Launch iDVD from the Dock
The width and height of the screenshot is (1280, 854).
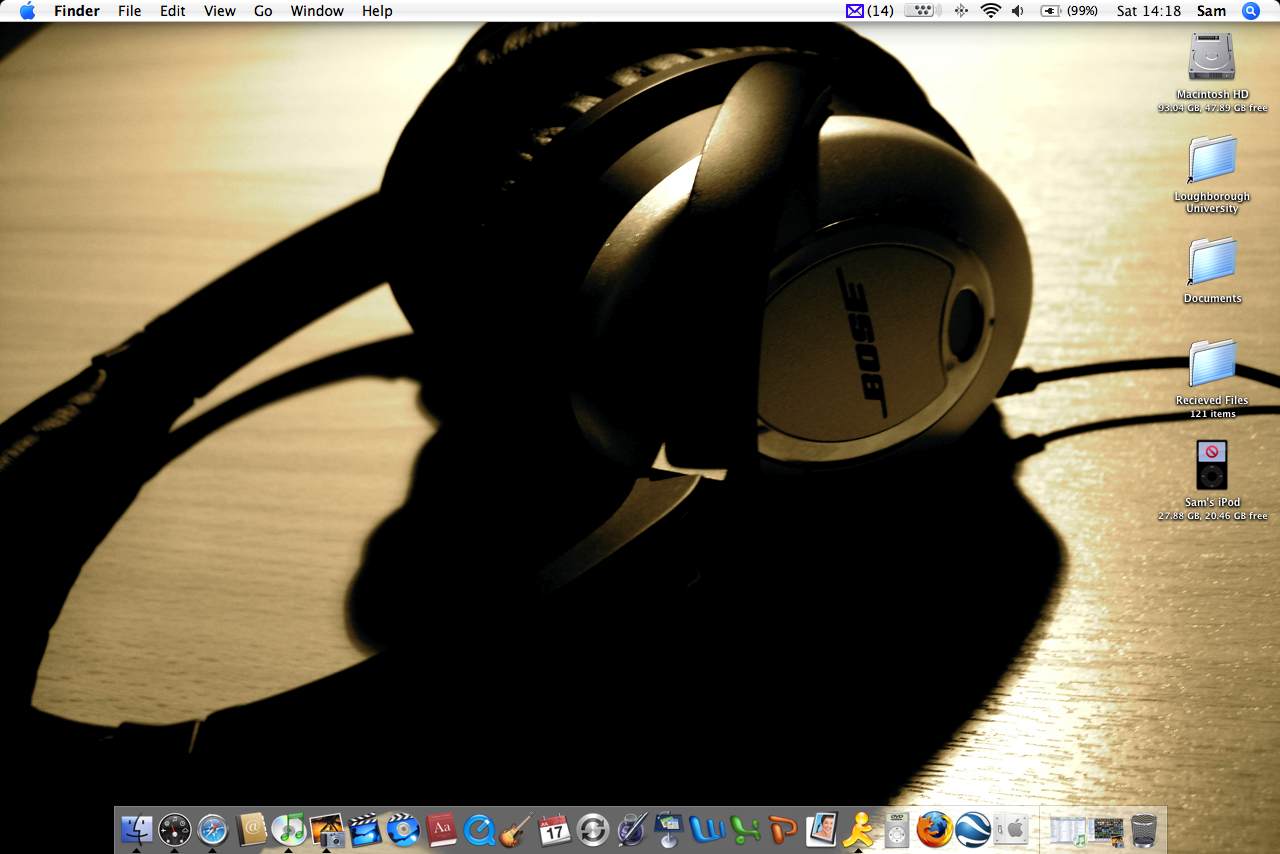pos(403,829)
